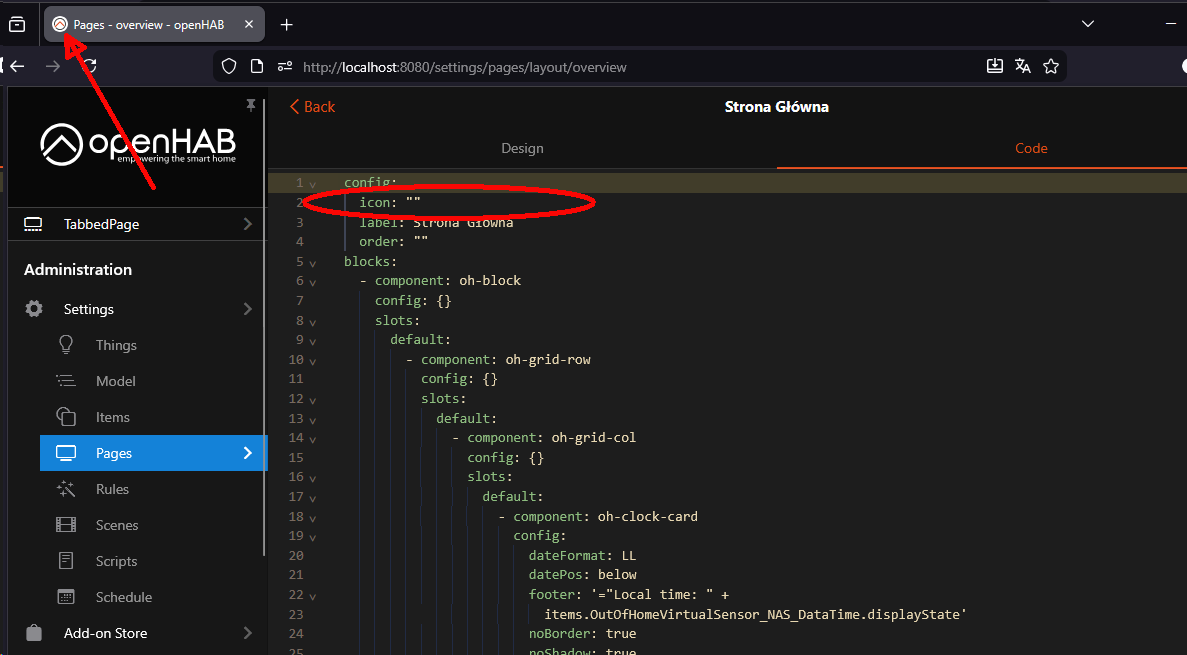Expand the TabbedPage chevron
The image size is (1187, 655).
pos(247,224)
